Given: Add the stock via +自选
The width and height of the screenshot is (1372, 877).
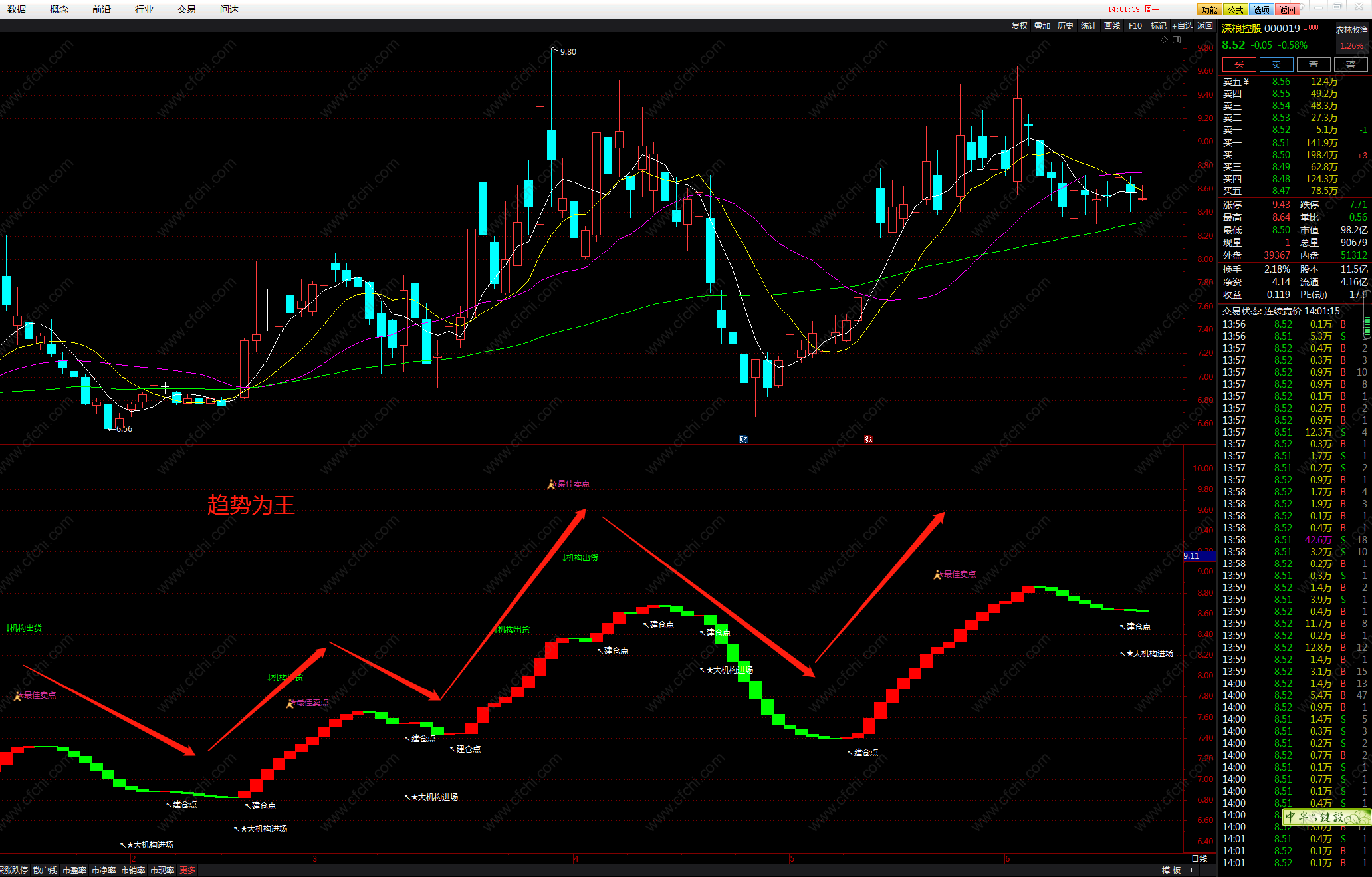Looking at the screenshot, I should (x=1183, y=26).
